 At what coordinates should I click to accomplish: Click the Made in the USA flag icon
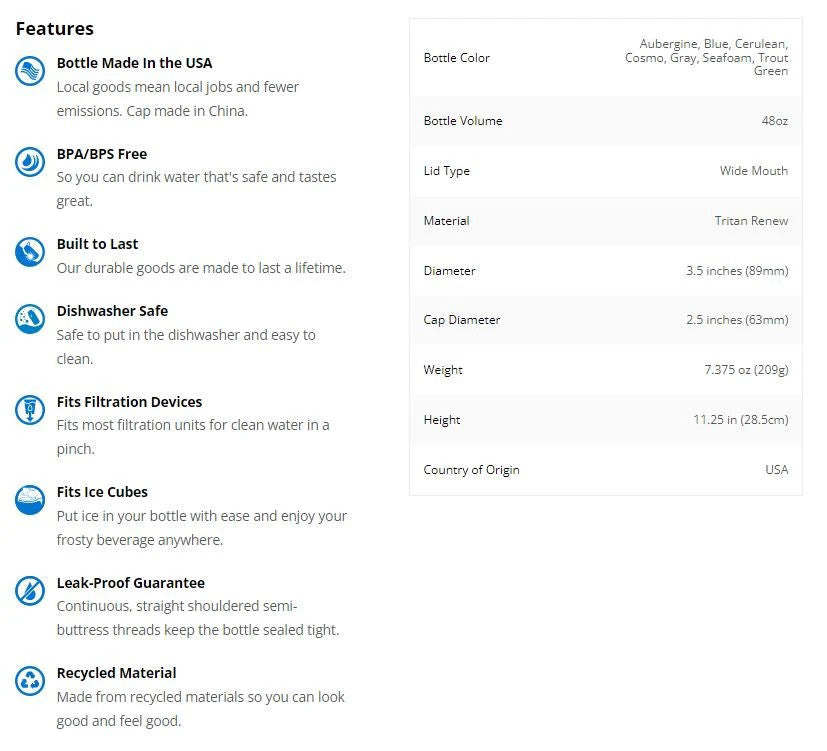pos(30,71)
